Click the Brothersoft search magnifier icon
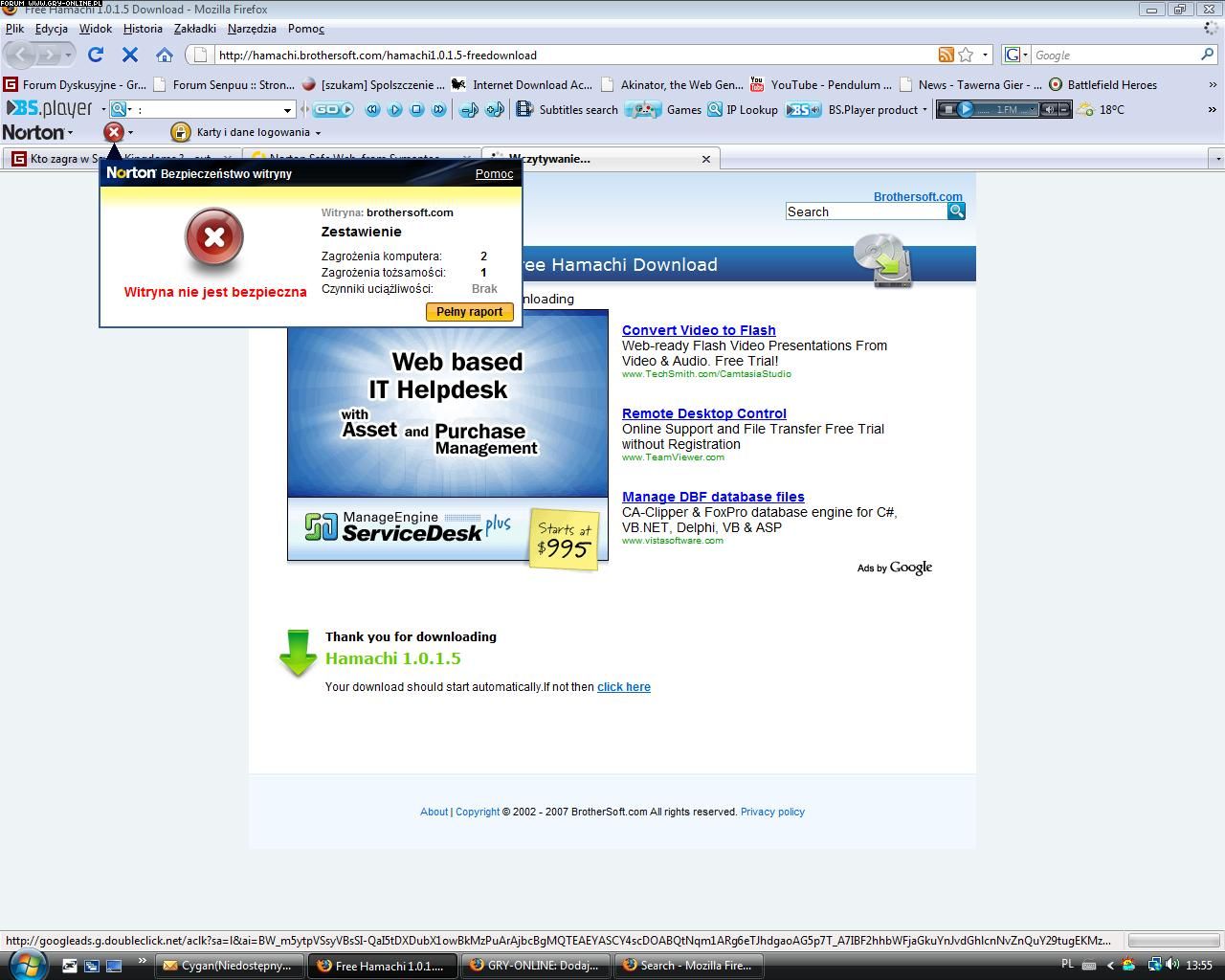 tap(956, 212)
